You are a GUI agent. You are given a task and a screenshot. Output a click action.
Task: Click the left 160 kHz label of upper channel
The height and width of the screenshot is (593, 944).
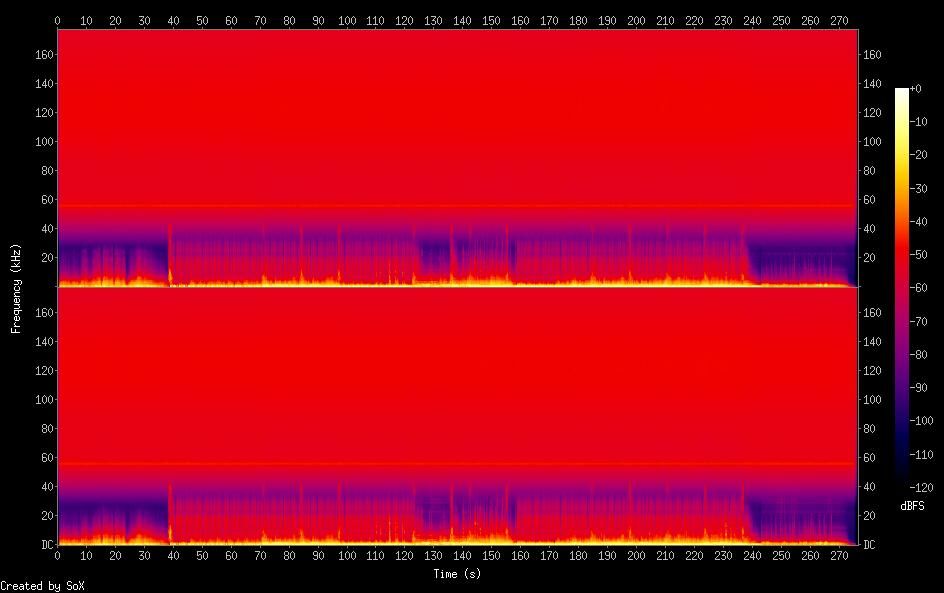pos(42,55)
